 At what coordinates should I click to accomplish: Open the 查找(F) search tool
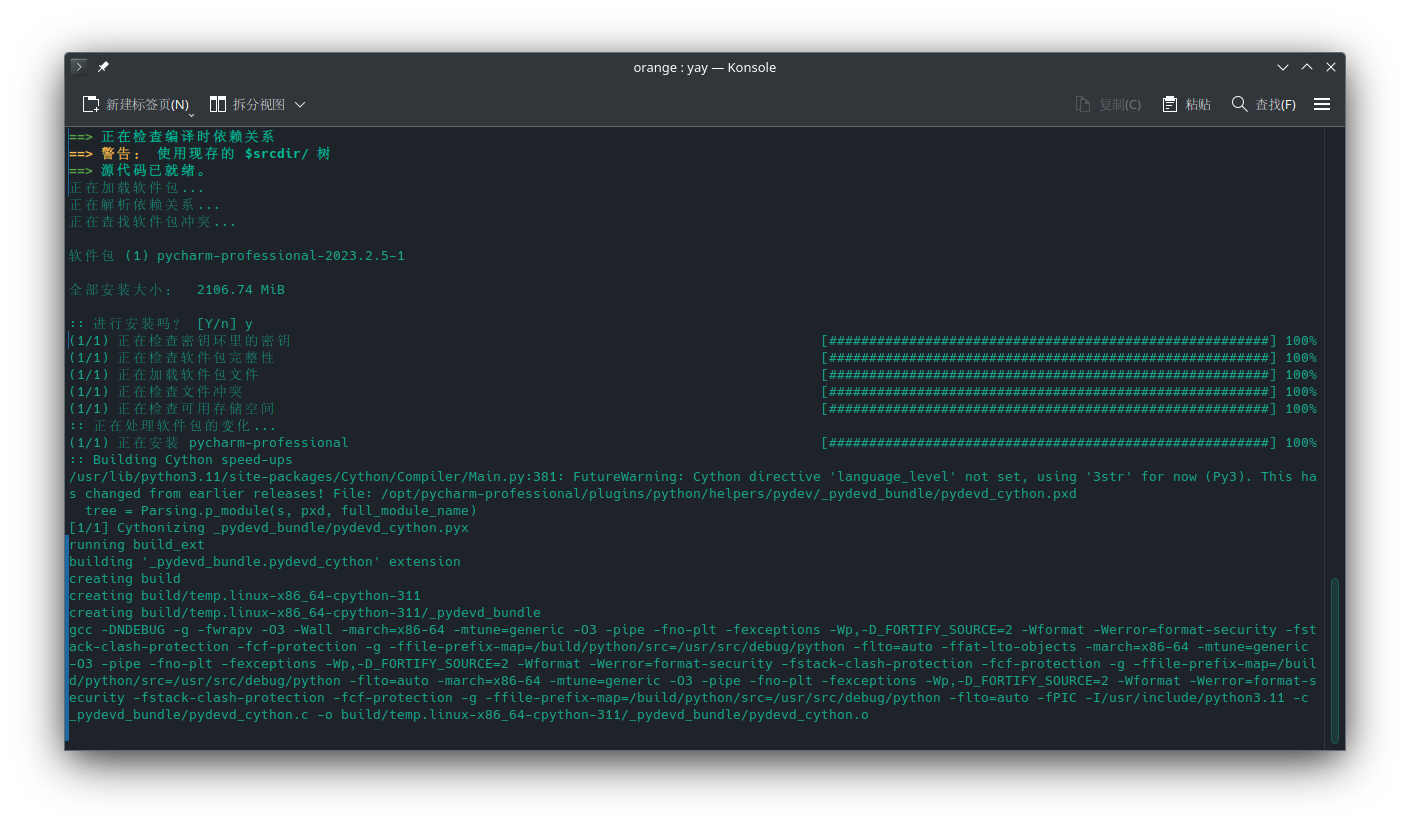(1264, 104)
